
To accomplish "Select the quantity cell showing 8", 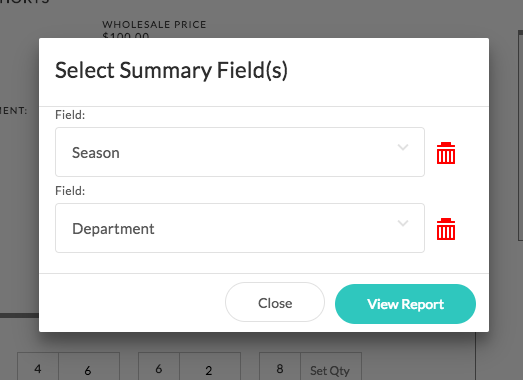I will (x=280, y=367).
